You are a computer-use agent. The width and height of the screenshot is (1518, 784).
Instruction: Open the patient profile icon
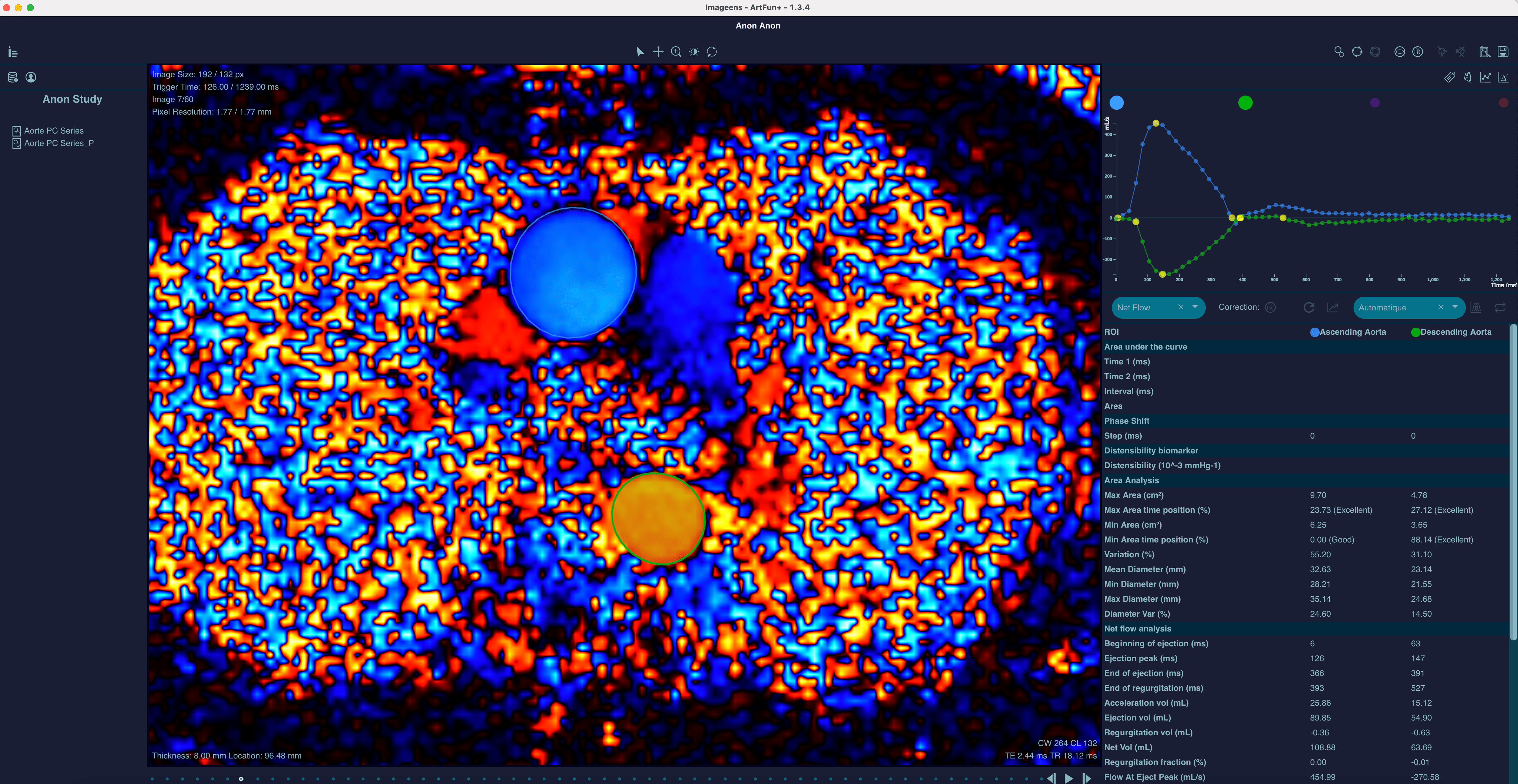31,77
